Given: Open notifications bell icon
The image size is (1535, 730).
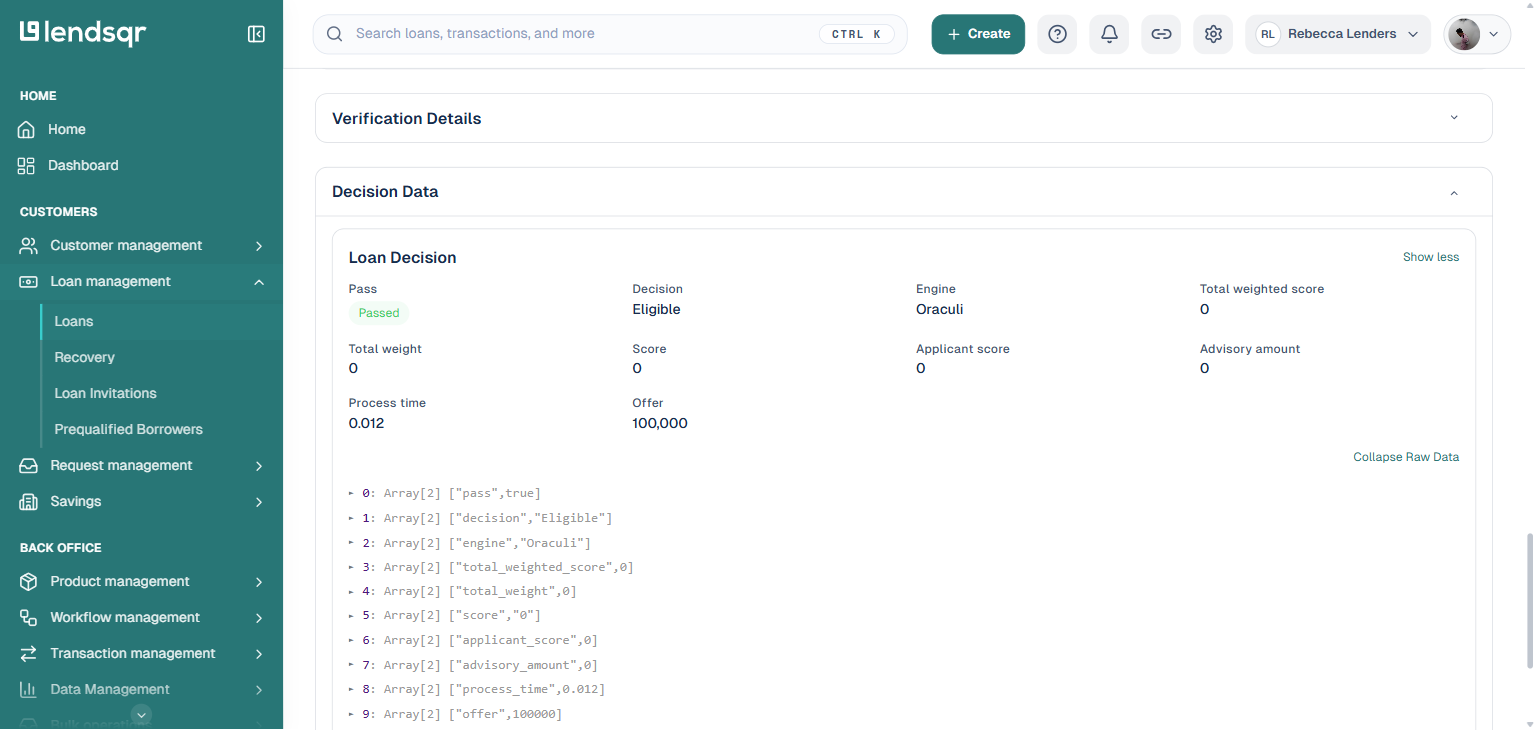Looking at the screenshot, I should click(1109, 34).
